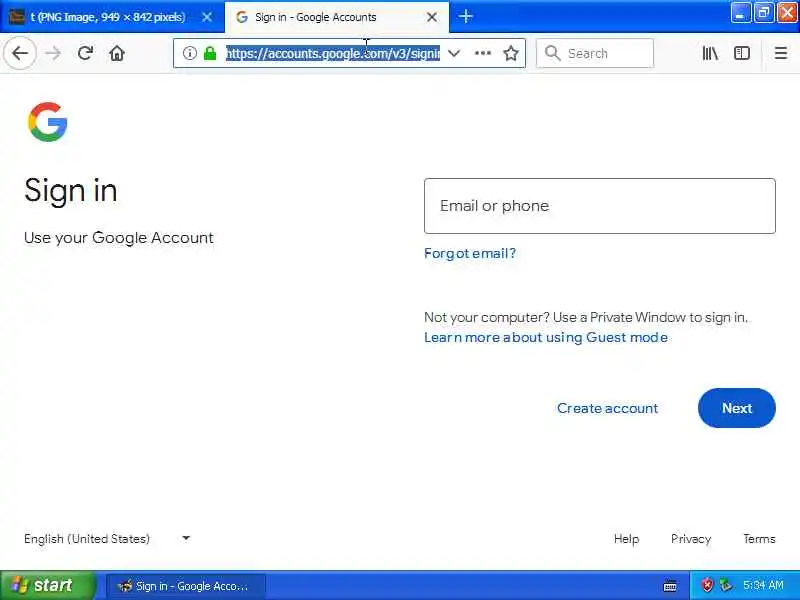800x600 pixels.
Task: Open the Help footer link
Action: (x=626, y=539)
